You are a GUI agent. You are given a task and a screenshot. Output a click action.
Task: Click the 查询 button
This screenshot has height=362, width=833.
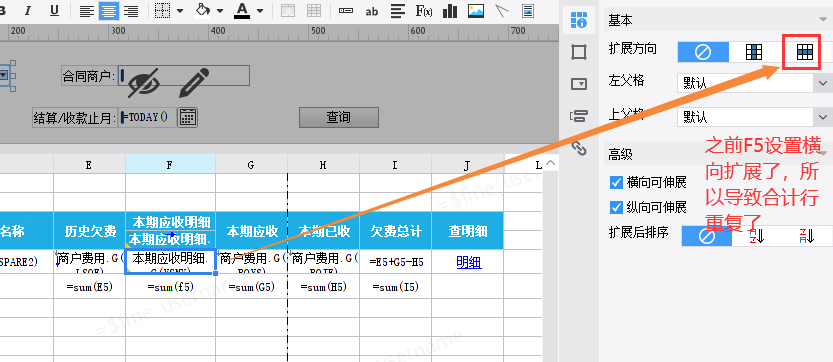pos(339,117)
